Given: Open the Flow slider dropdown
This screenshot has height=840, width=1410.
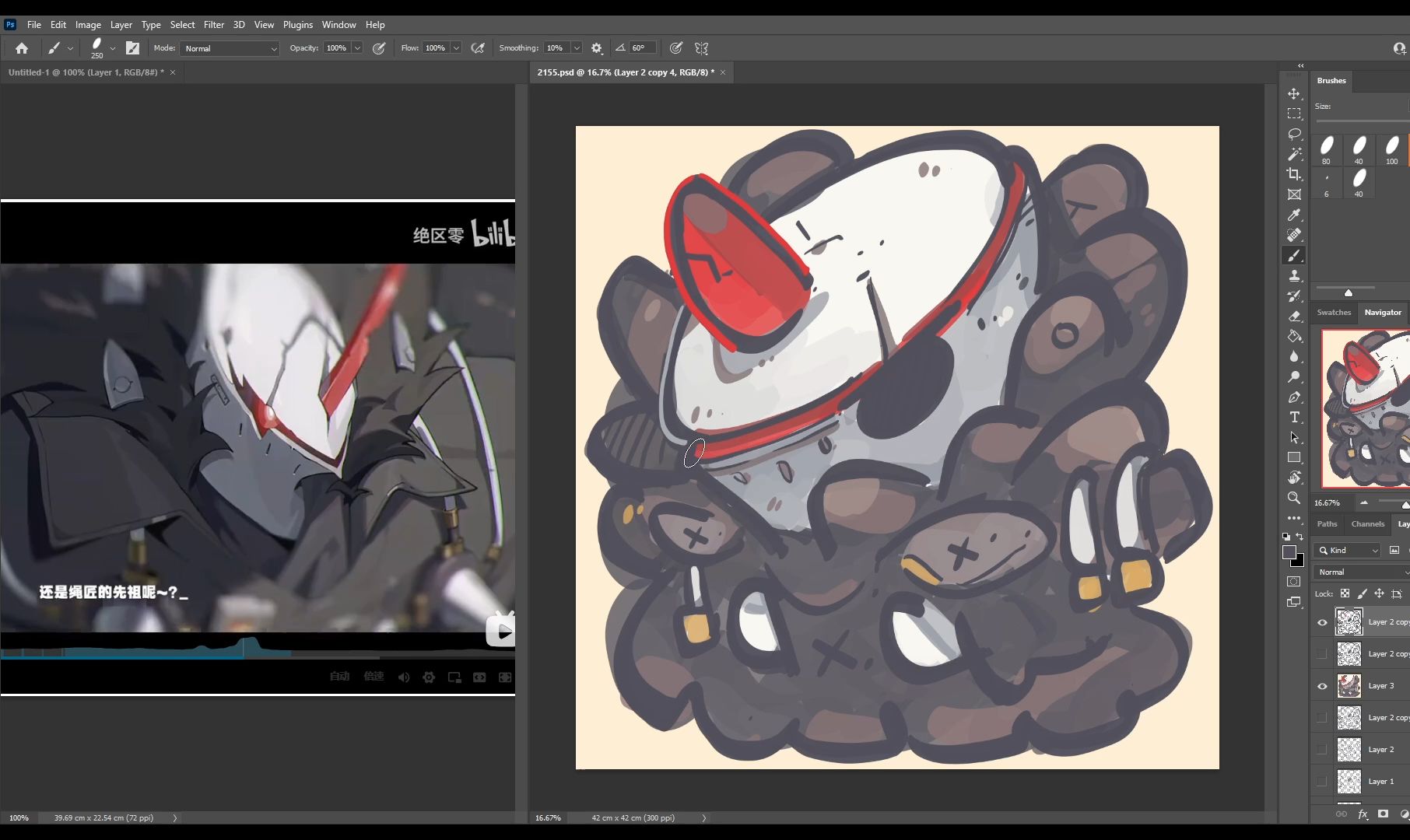Looking at the screenshot, I should (457, 48).
